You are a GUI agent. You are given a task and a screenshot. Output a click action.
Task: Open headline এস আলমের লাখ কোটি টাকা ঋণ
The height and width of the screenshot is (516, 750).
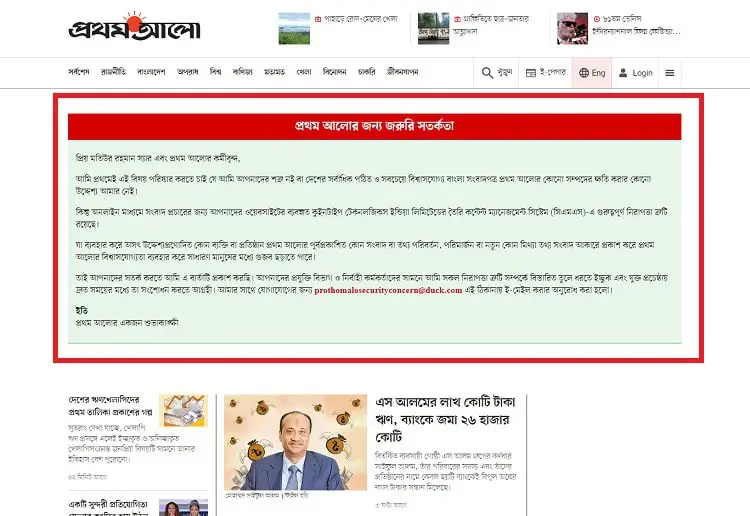[x=445, y=419]
